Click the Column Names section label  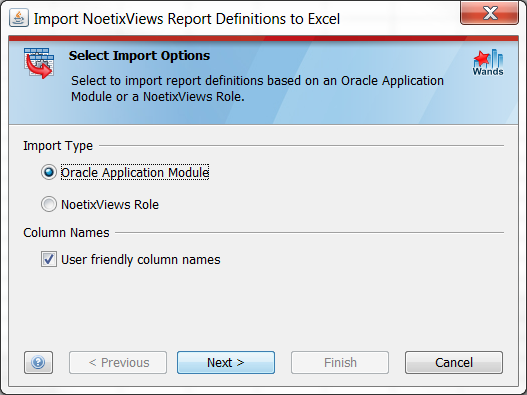66,232
